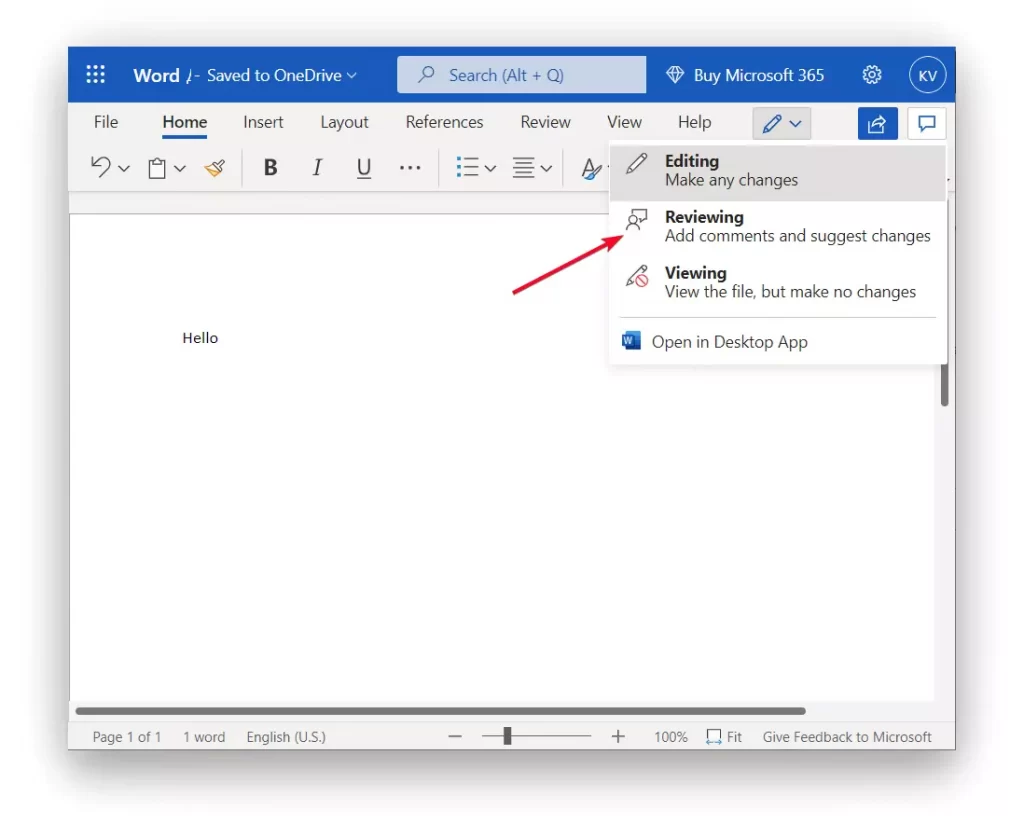Click the 1 word count
1024x837 pixels.
[x=204, y=737]
